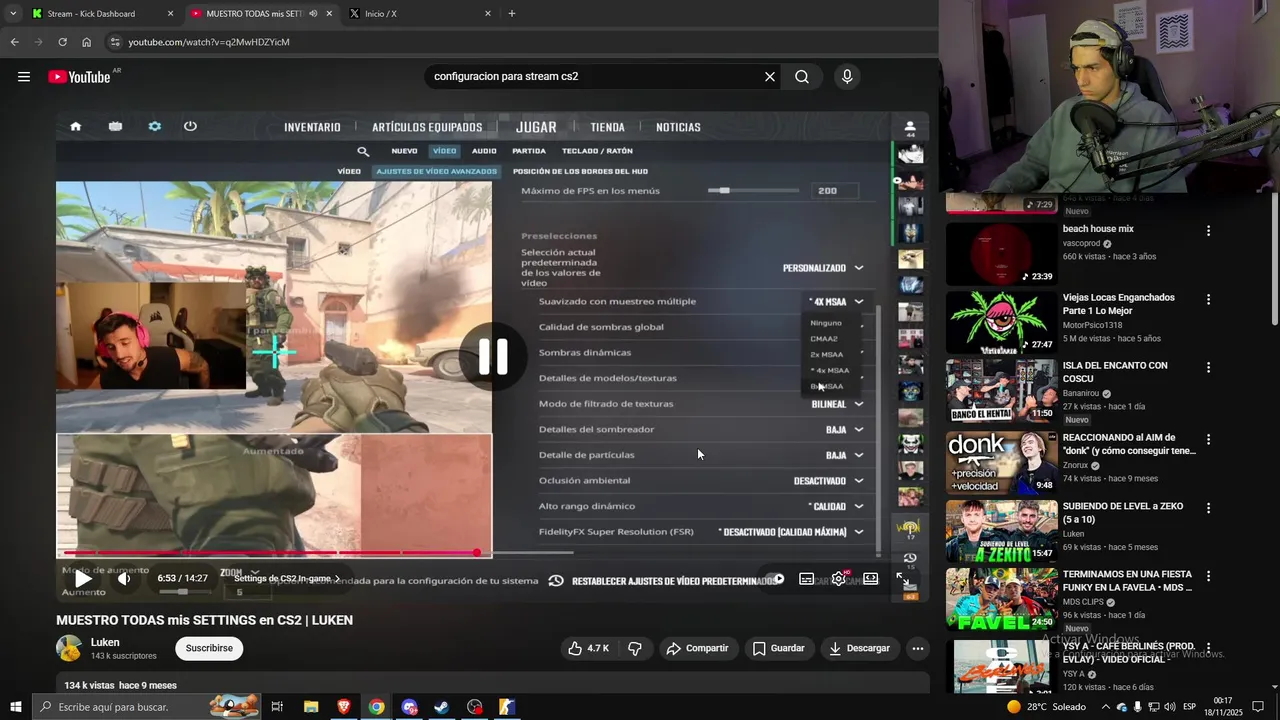This screenshot has height=720, width=1280.
Task: Play the paused video
Action: pyautogui.click(x=83, y=579)
